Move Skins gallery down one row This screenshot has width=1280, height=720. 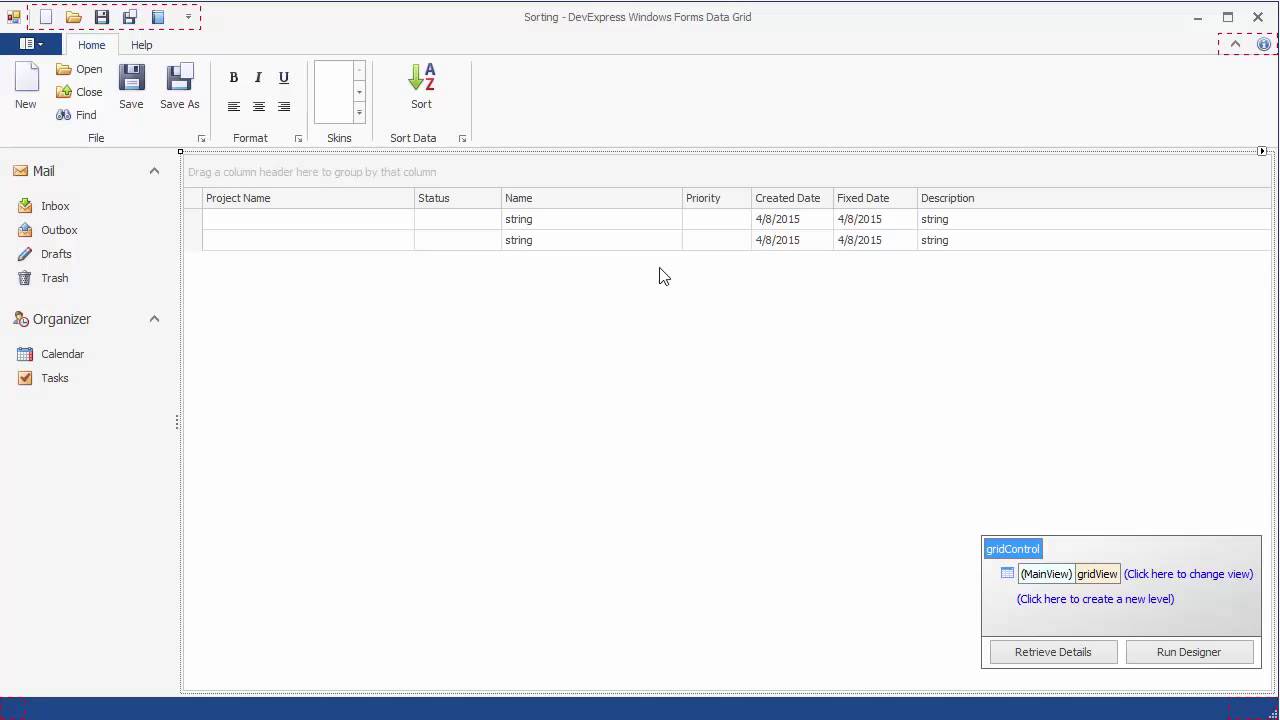coord(359,92)
